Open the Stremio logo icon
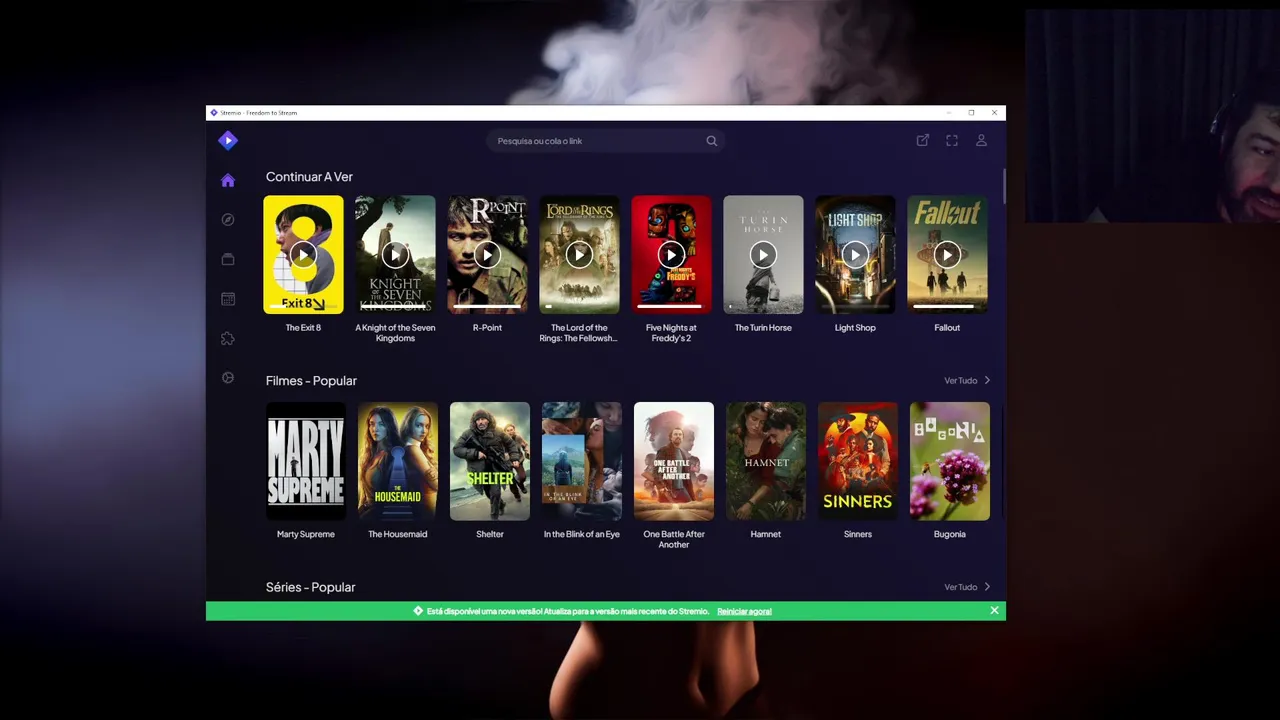This screenshot has width=1280, height=720. click(x=228, y=141)
